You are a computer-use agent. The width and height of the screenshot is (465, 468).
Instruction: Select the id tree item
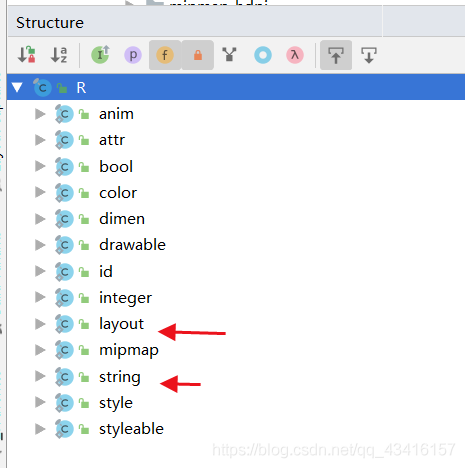click(x=106, y=271)
